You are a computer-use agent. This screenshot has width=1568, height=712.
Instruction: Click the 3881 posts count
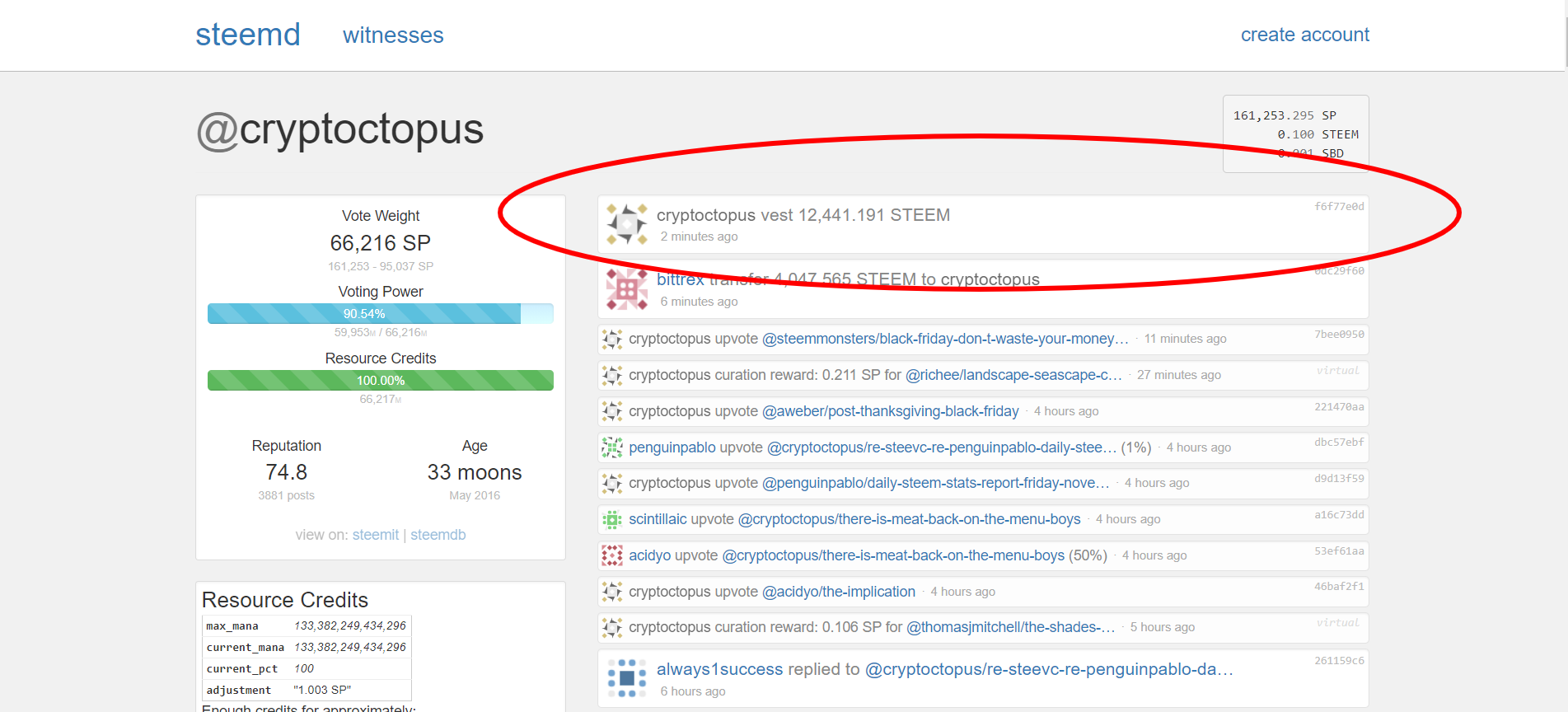coord(287,495)
